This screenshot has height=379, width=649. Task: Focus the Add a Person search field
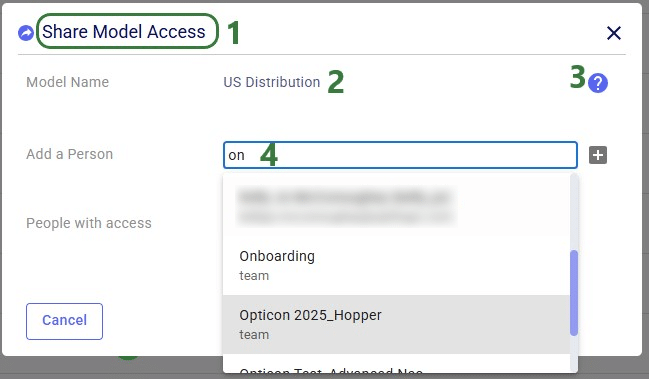tap(400, 155)
